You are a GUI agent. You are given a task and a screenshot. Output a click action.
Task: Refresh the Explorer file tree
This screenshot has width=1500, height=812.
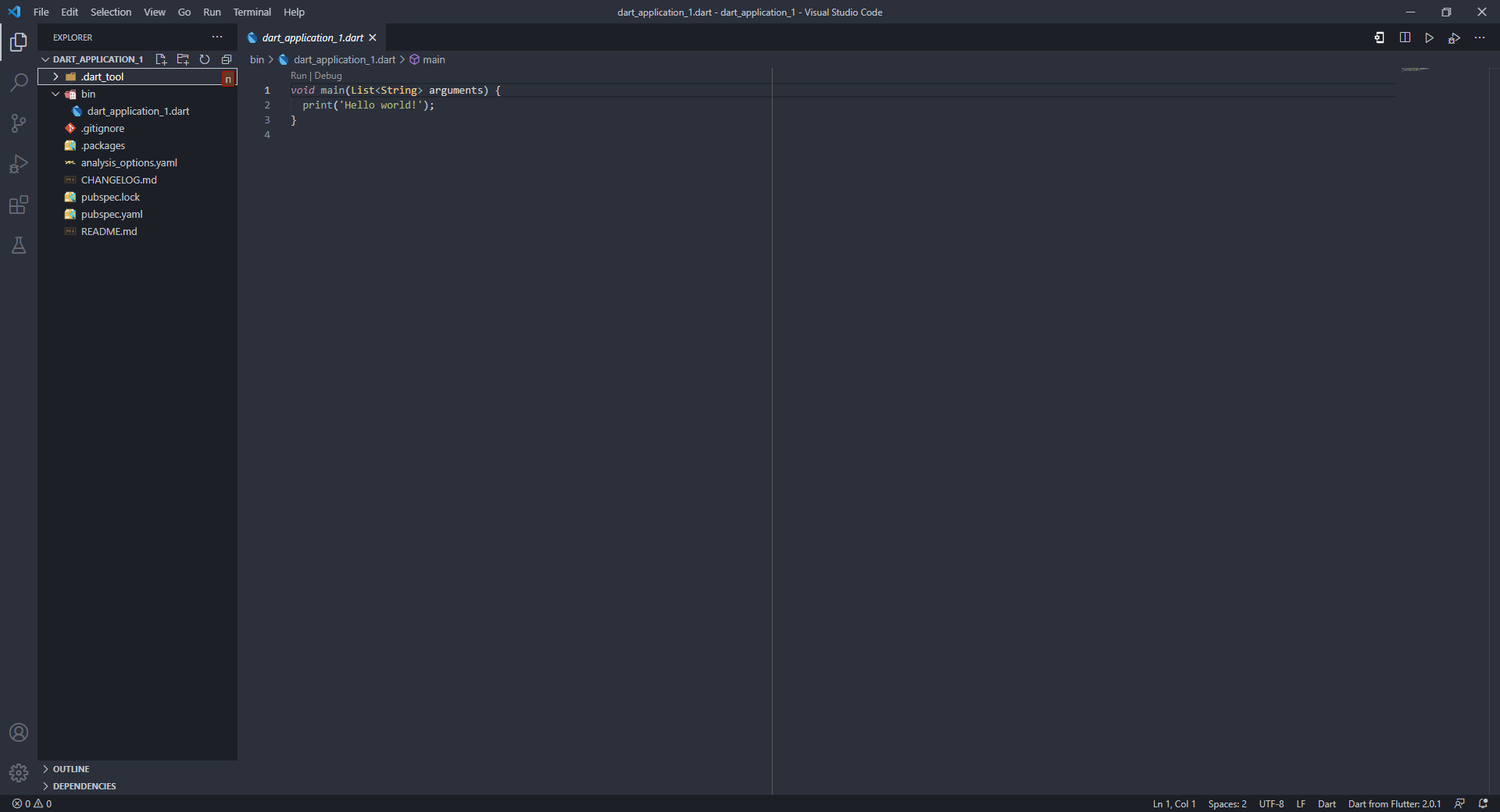click(205, 59)
